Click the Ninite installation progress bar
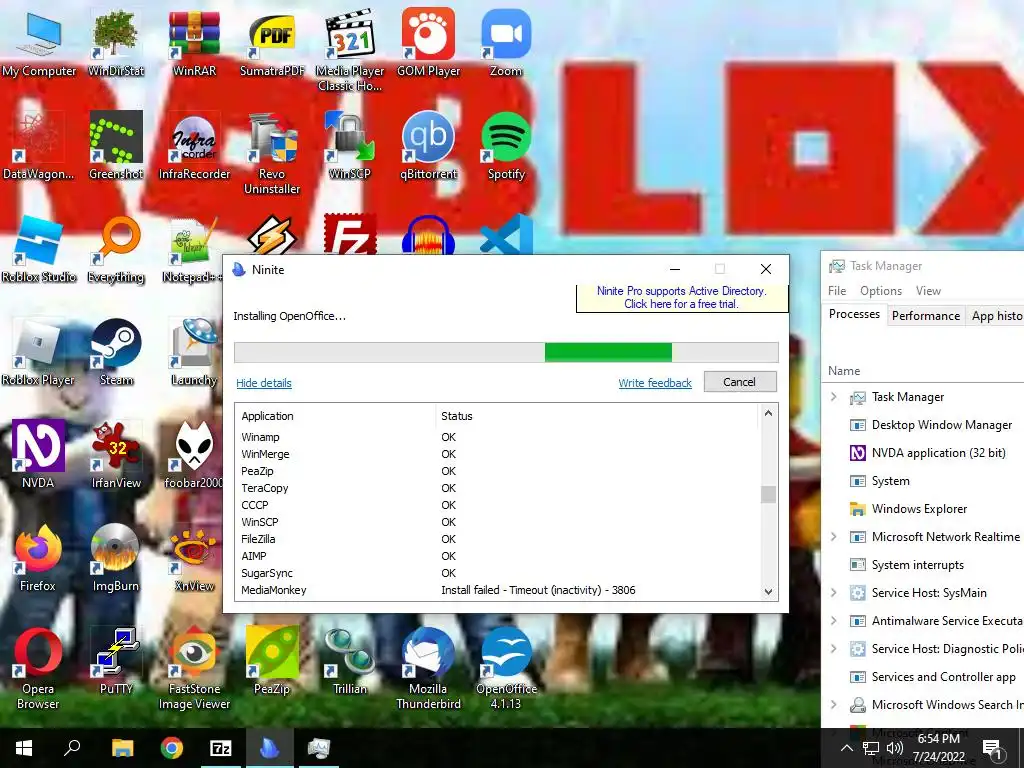Viewport: 1024px width, 768px height. [506, 352]
